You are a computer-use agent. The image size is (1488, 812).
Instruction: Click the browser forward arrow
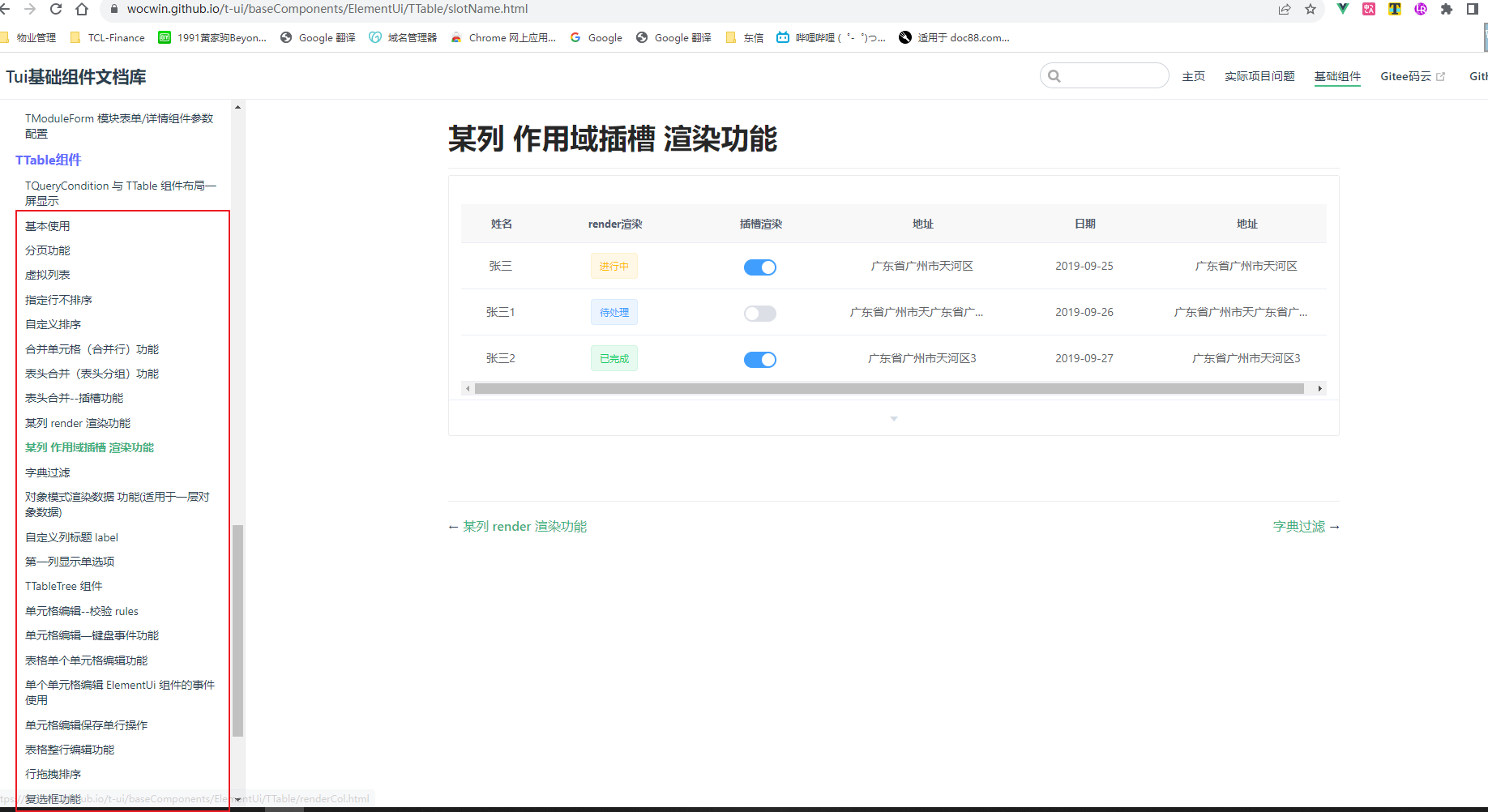click(x=30, y=9)
